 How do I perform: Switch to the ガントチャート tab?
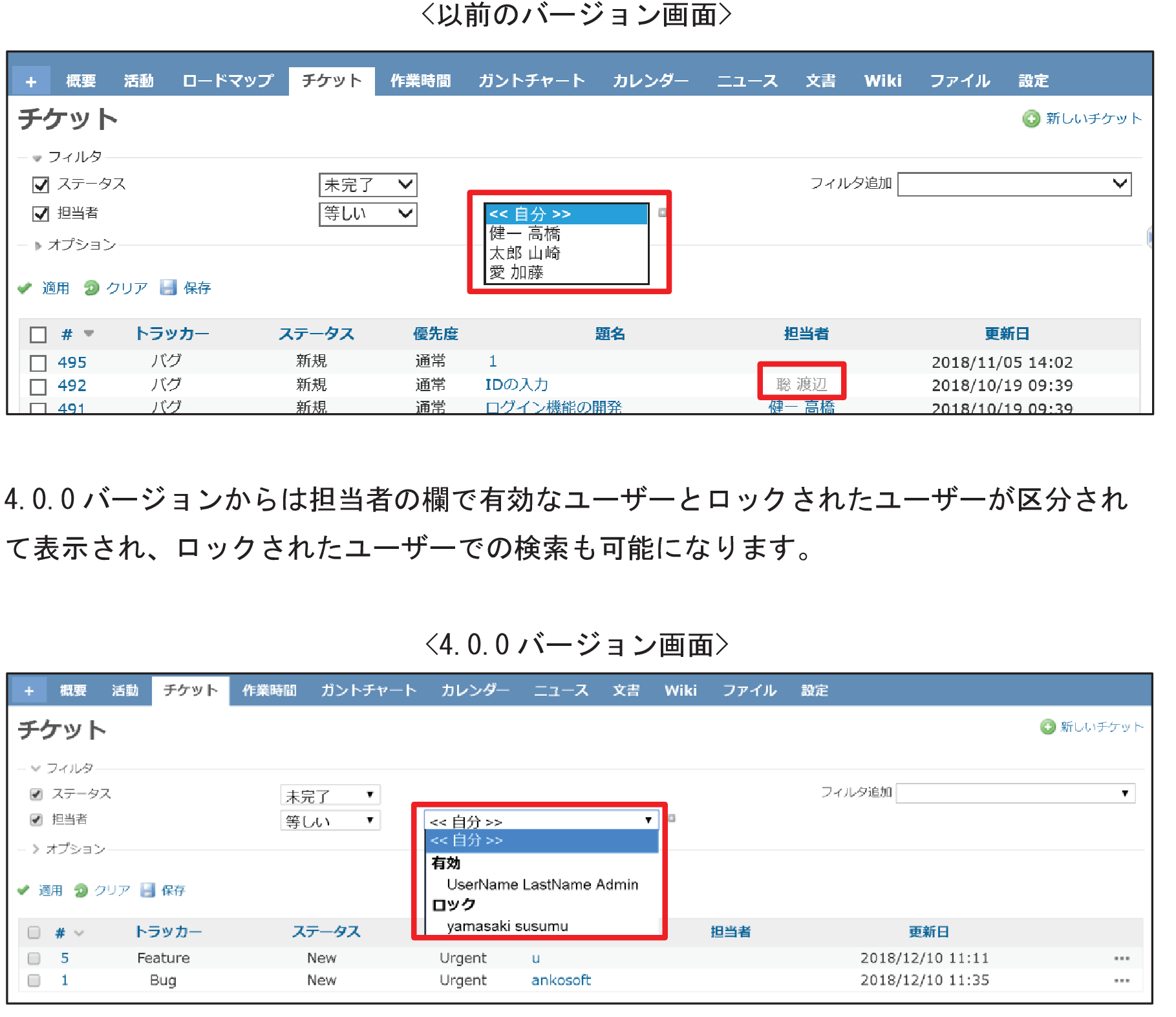(x=531, y=80)
